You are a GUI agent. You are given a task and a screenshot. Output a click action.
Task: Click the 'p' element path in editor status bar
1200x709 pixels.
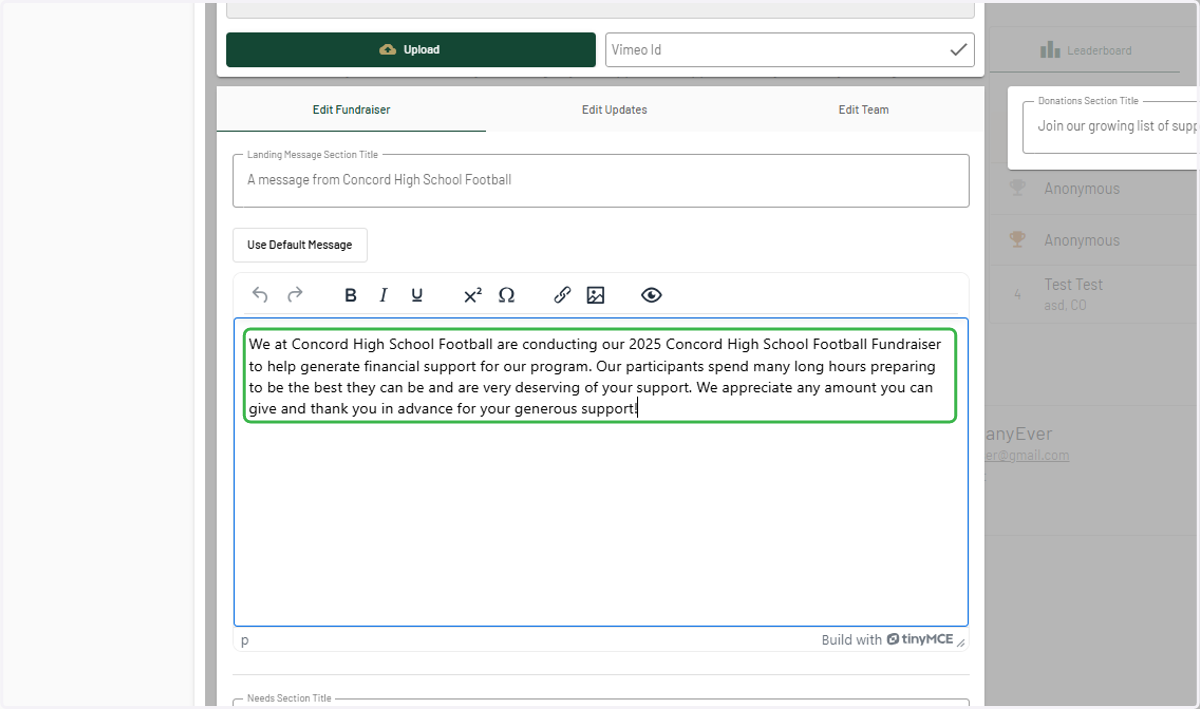tap(245, 640)
